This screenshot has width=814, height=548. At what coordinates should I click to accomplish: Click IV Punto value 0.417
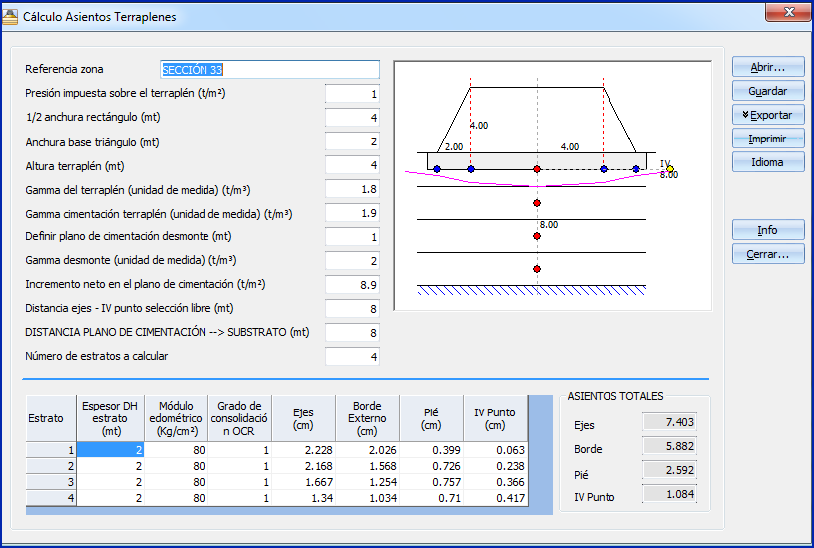point(496,498)
